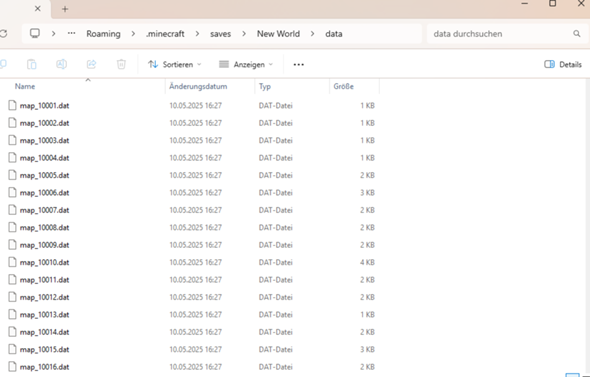This screenshot has height=377, width=590.
Task: Click date cell of map_10008.dat
Action: pos(195,227)
